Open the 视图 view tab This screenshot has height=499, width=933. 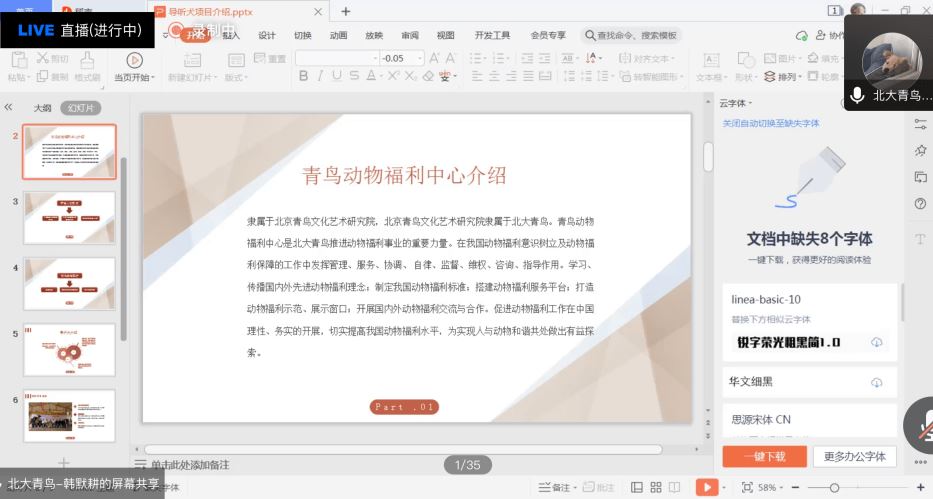445,36
